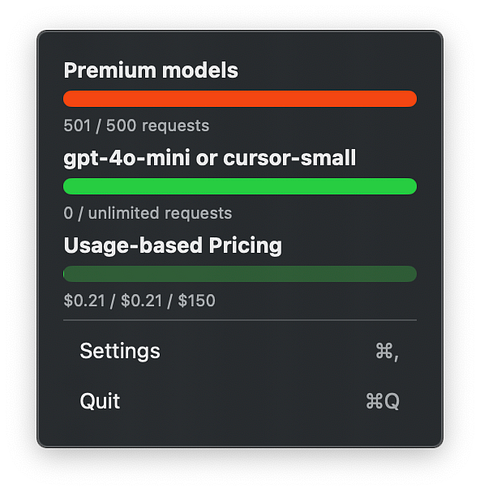The height and width of the screenshot is (491, 480).
Task: Click the dark green Usage-based Pricing bar
Action: 240,274
